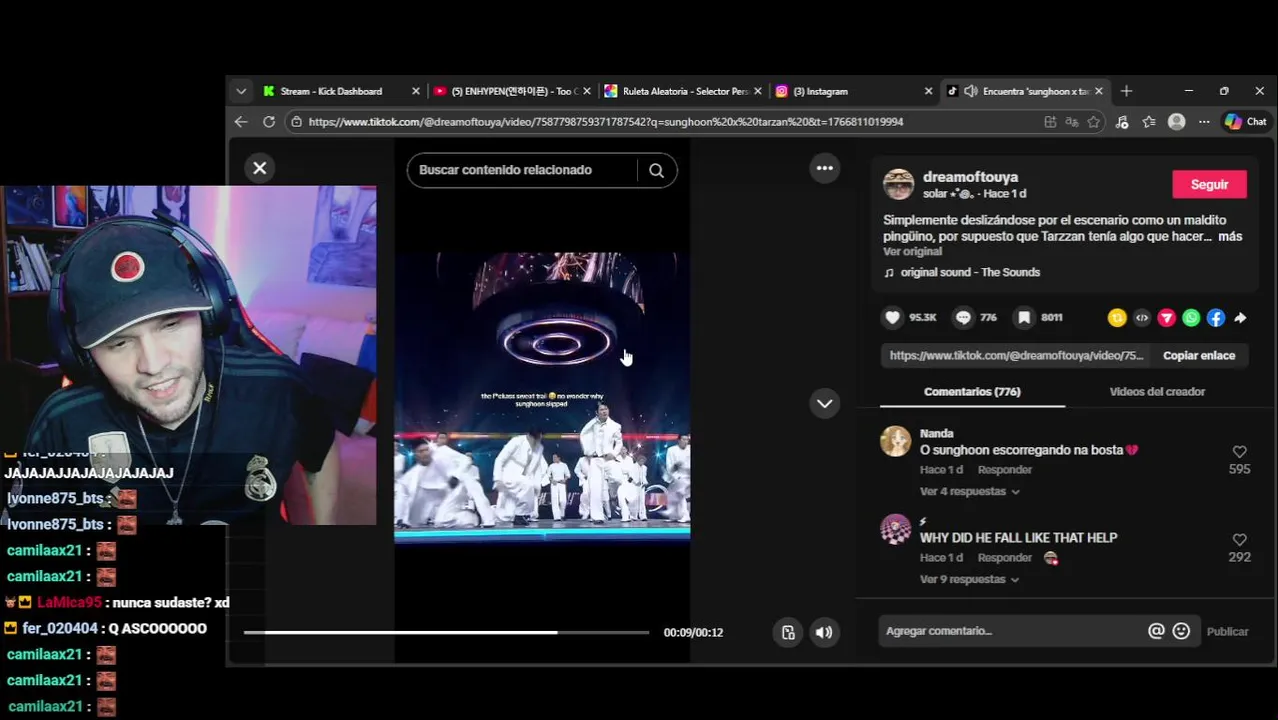Toggle the autoscroll icon beside volume
Image resolution: width=1278 pixels, height=720 pixels.
coord(788,632)
